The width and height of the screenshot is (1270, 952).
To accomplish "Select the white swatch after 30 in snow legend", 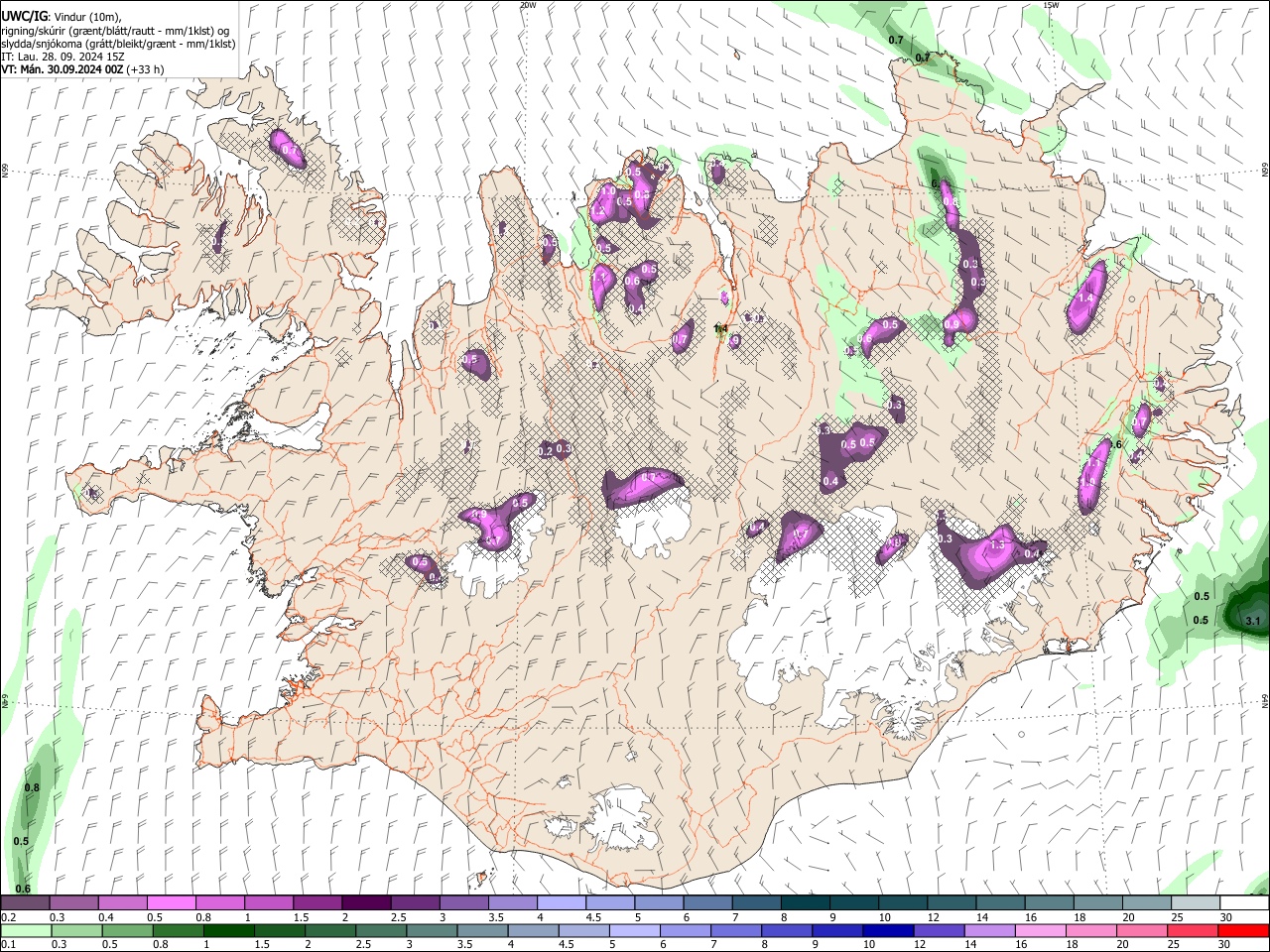I will tap(1244, 903).
